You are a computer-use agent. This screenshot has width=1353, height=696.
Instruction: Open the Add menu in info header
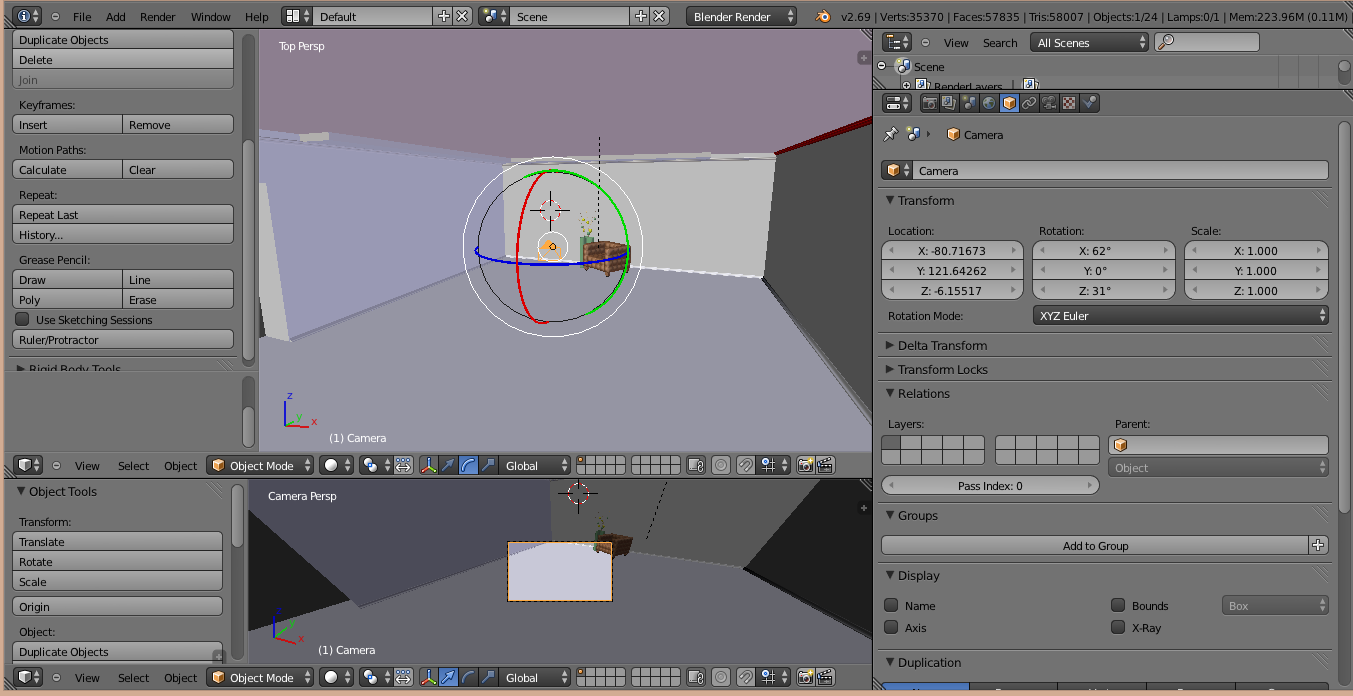[x=116, y=17]
